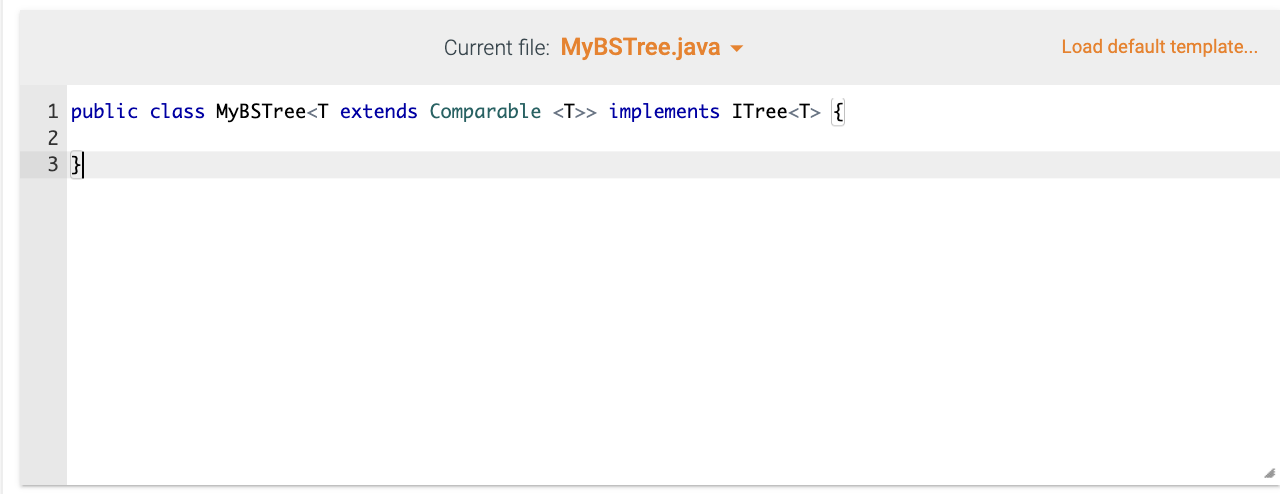Click the Load default template link
The height and width of the screenshot is (494, 1280).
(1159, 47)
